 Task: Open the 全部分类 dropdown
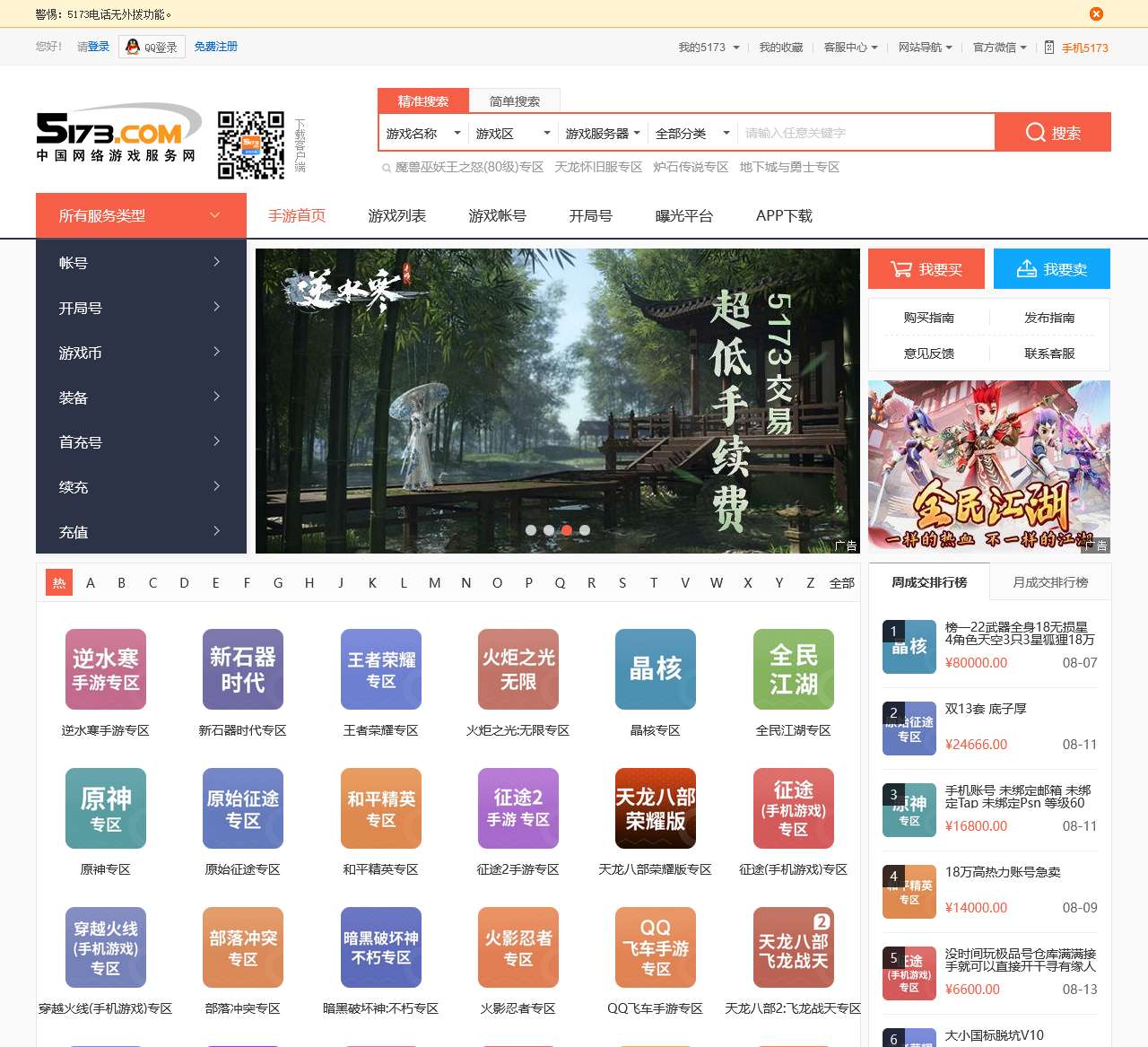point(692,133)
